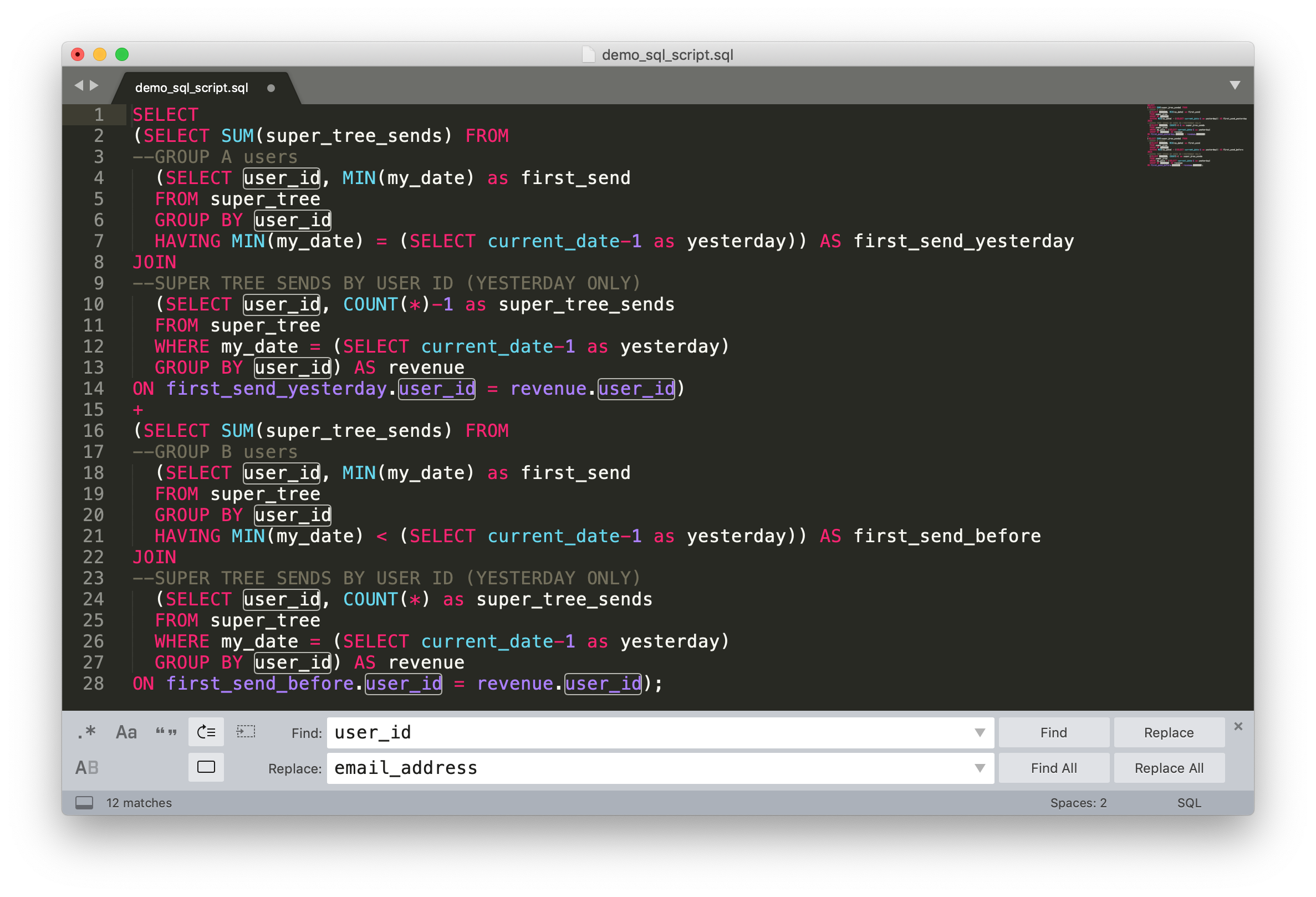Image resolution: width=1316 pixels, height=897 pixels.
Task: Expand the Find bar options dropdown arrow
Action: pyautogui.click(x=980, y=733)
